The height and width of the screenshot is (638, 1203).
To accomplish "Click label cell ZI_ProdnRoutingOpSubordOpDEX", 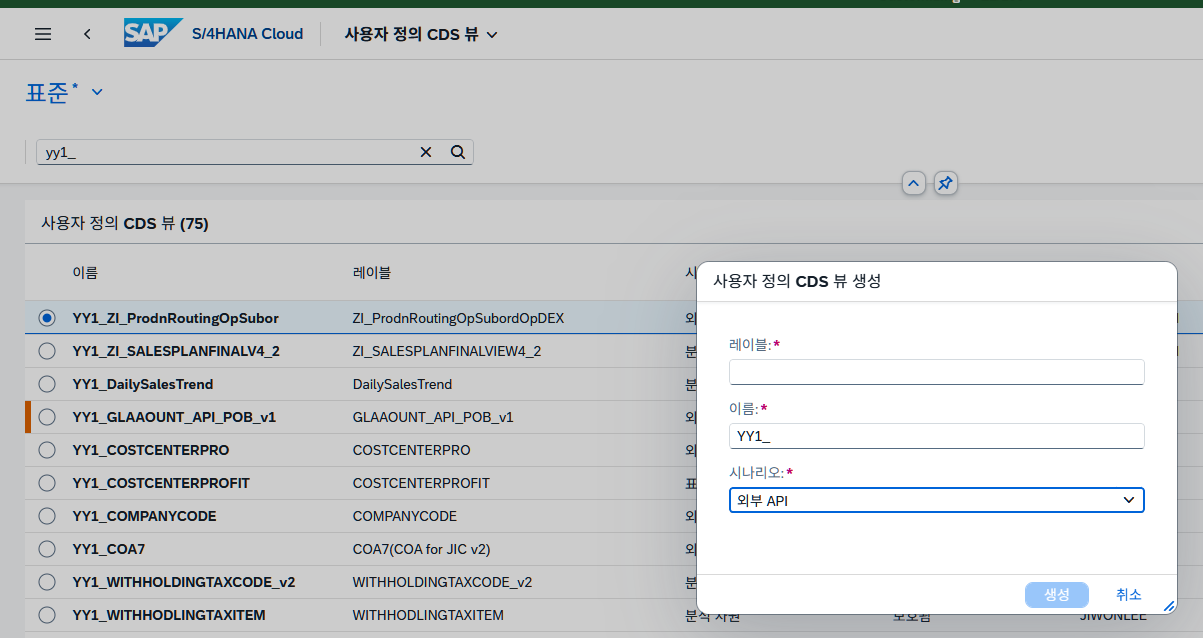I will [459, 318].
